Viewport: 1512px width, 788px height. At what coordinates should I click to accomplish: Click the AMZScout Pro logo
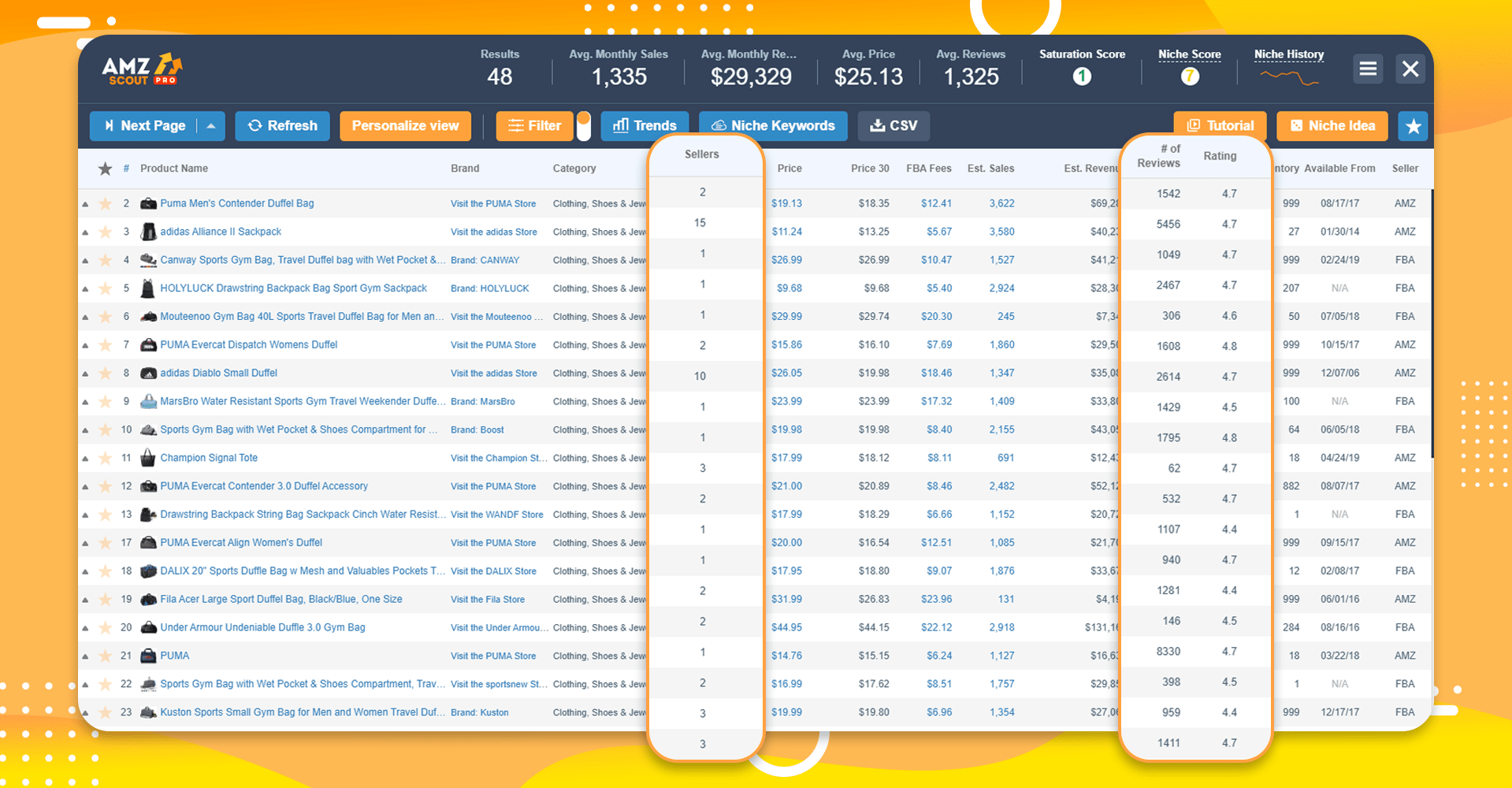coord(143,69)
